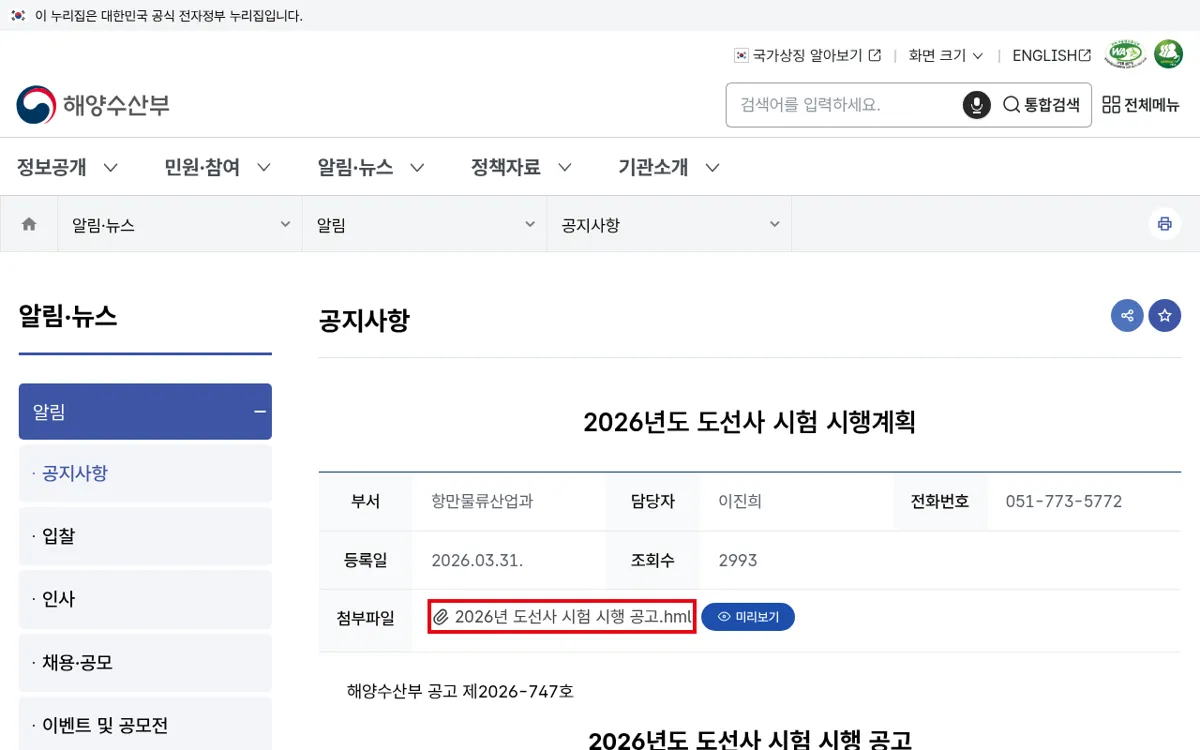Click the print page icon

[x=1164, y=224]
